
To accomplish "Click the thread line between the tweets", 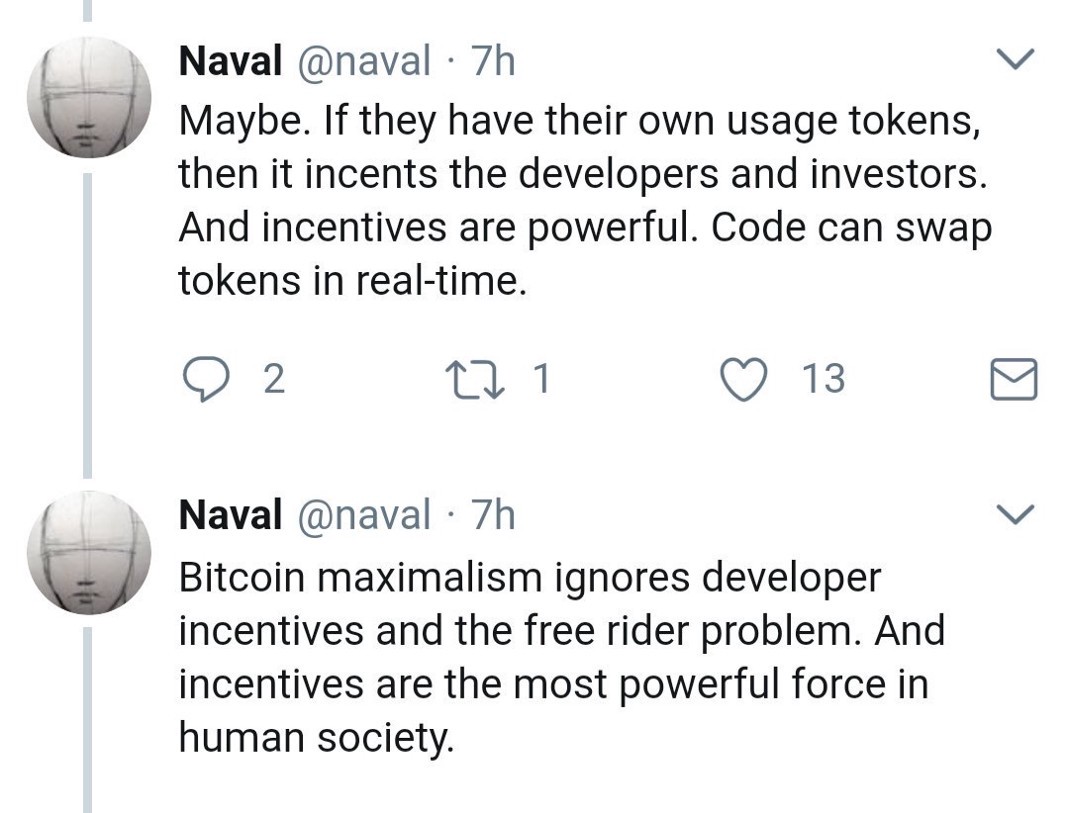I will (87, 325).
